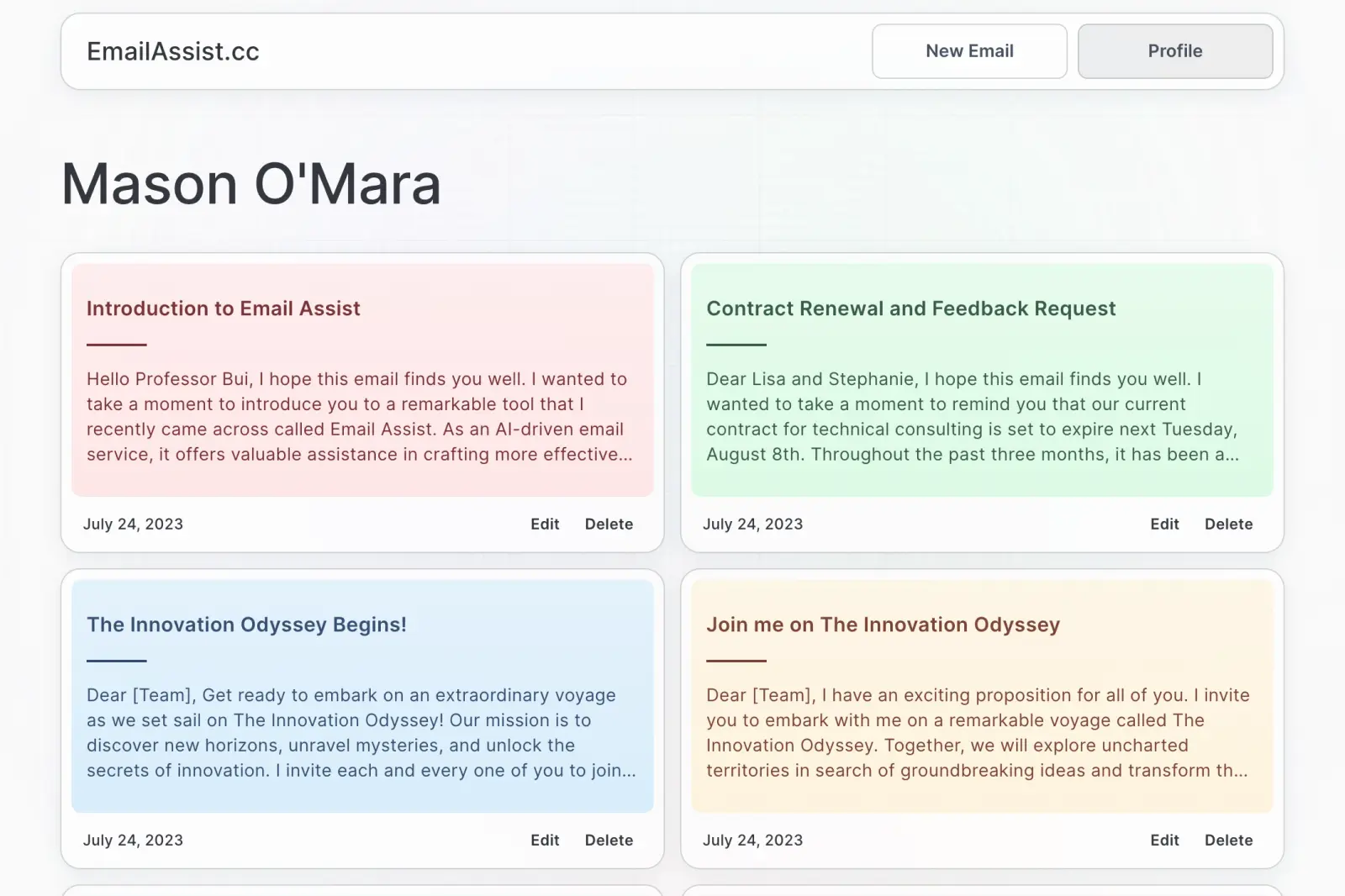
Task: Select the title Contract Renewal and Feedback Request
Action: click(x=911, y=308)
